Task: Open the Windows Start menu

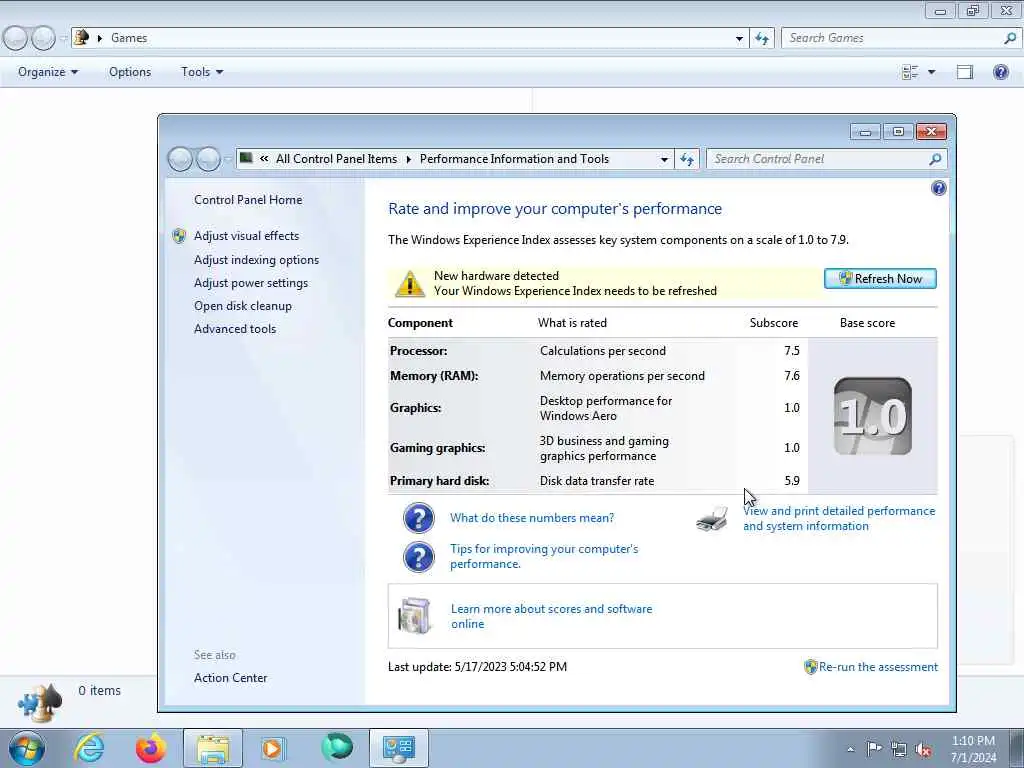Action: click(x=27, y=748)
